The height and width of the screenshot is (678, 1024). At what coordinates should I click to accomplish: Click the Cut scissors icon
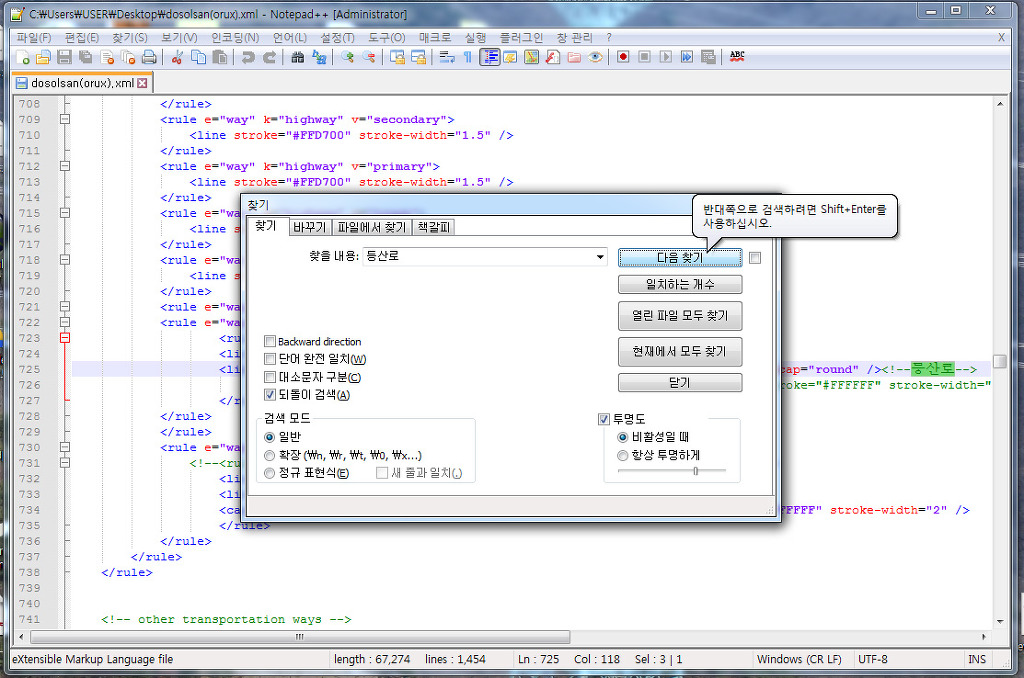(x=177, y=58)
